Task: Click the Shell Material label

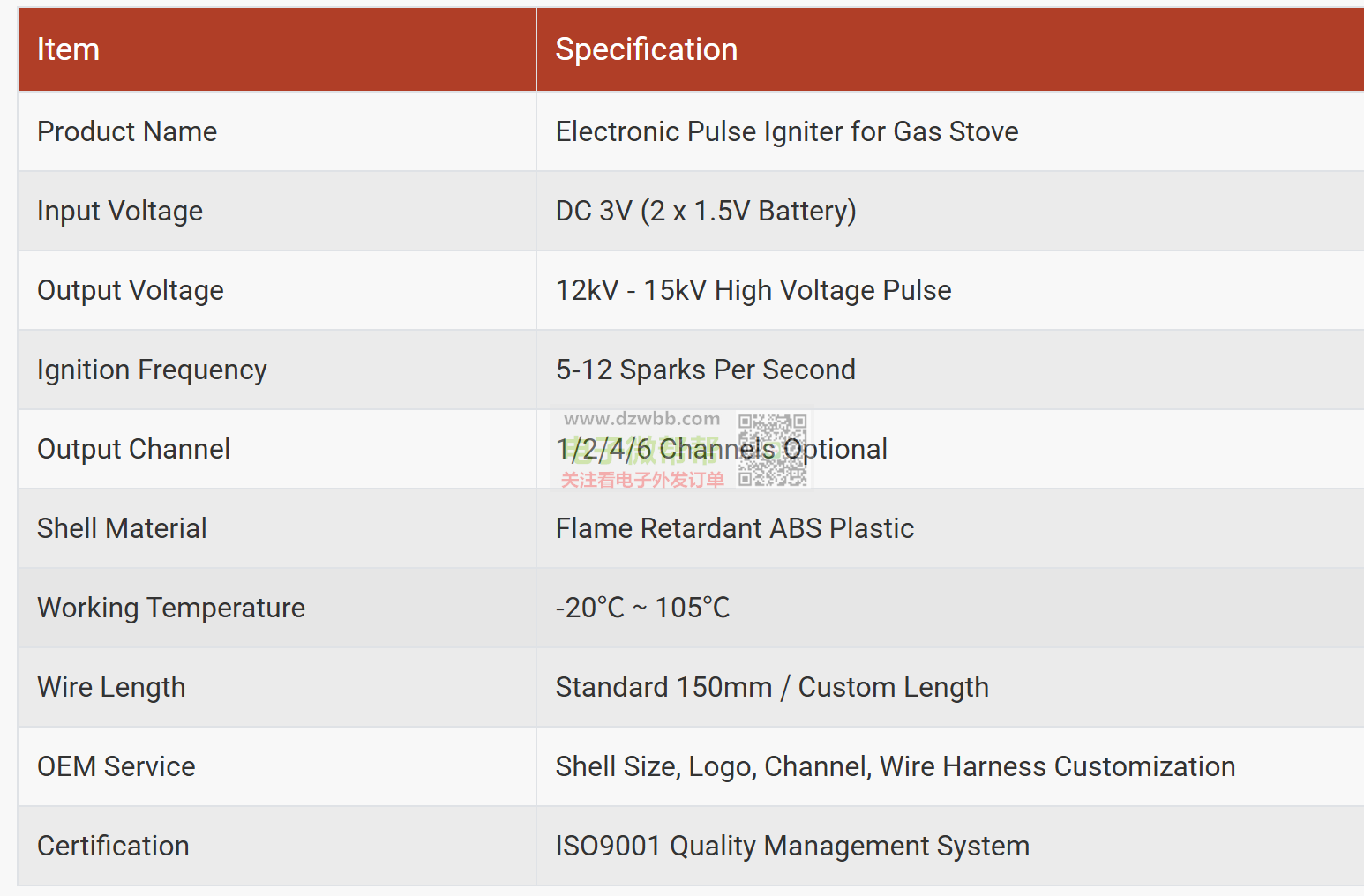Action: 122,528
